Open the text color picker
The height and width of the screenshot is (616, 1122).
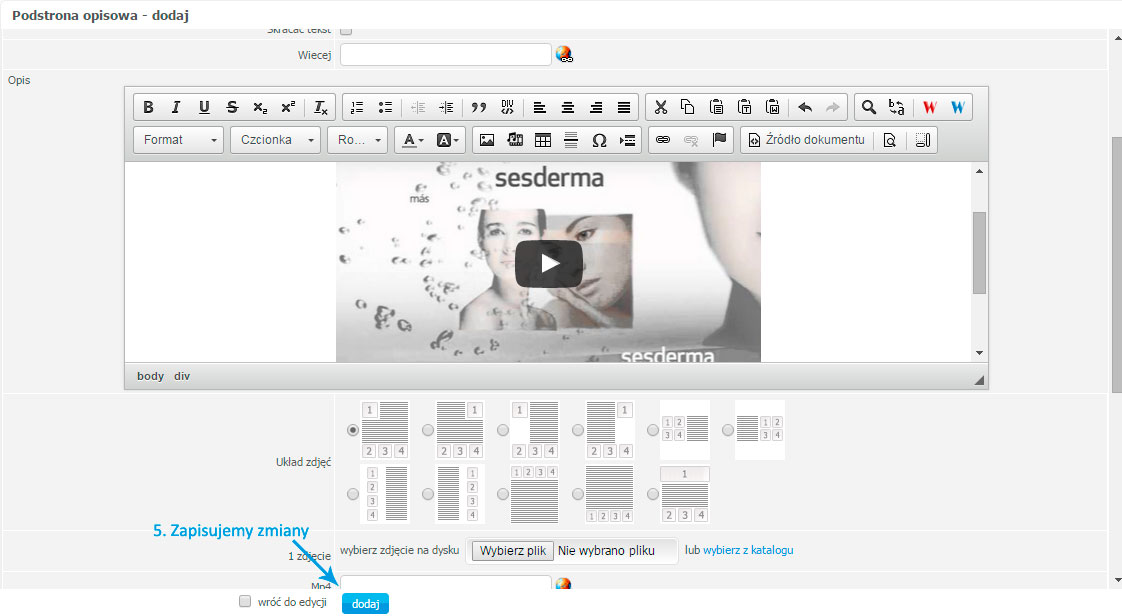412,140
